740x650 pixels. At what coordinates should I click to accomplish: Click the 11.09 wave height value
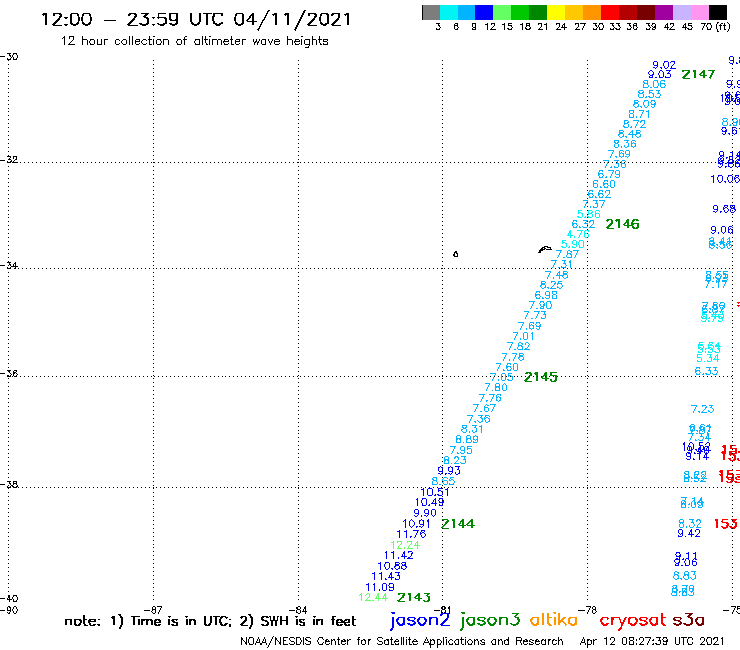[380, 588]
